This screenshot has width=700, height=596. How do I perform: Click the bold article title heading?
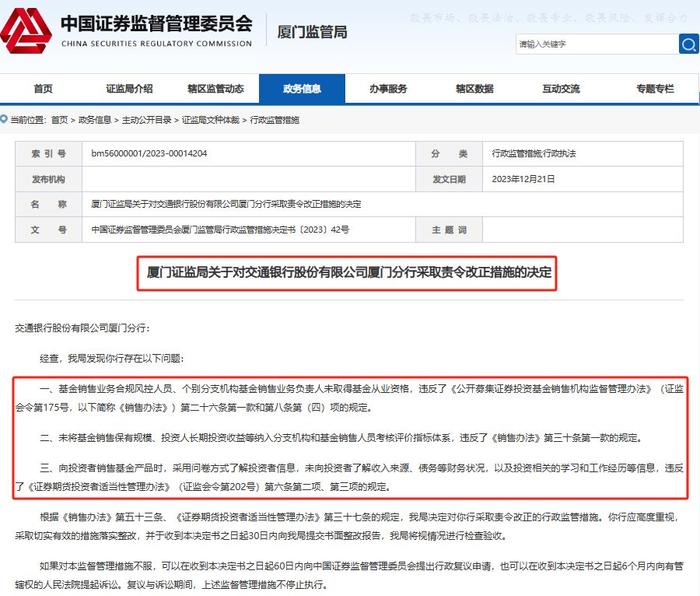coord(349,272)
